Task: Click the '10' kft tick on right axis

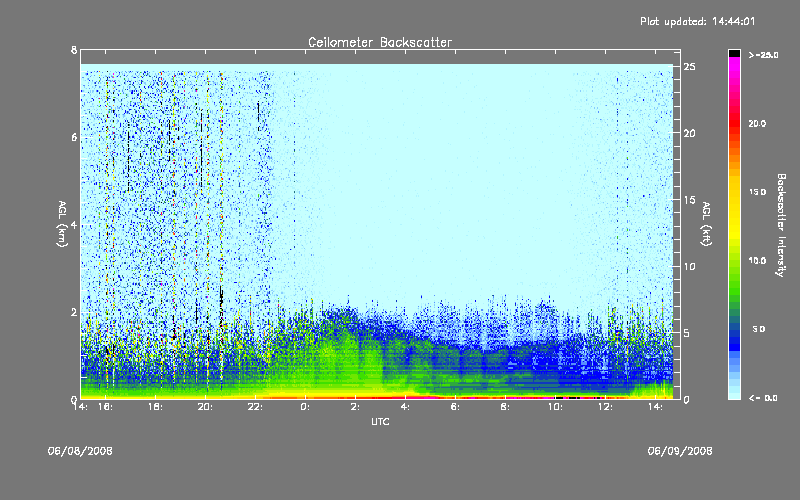Action: pyautogui.click(x=690, y=267)
